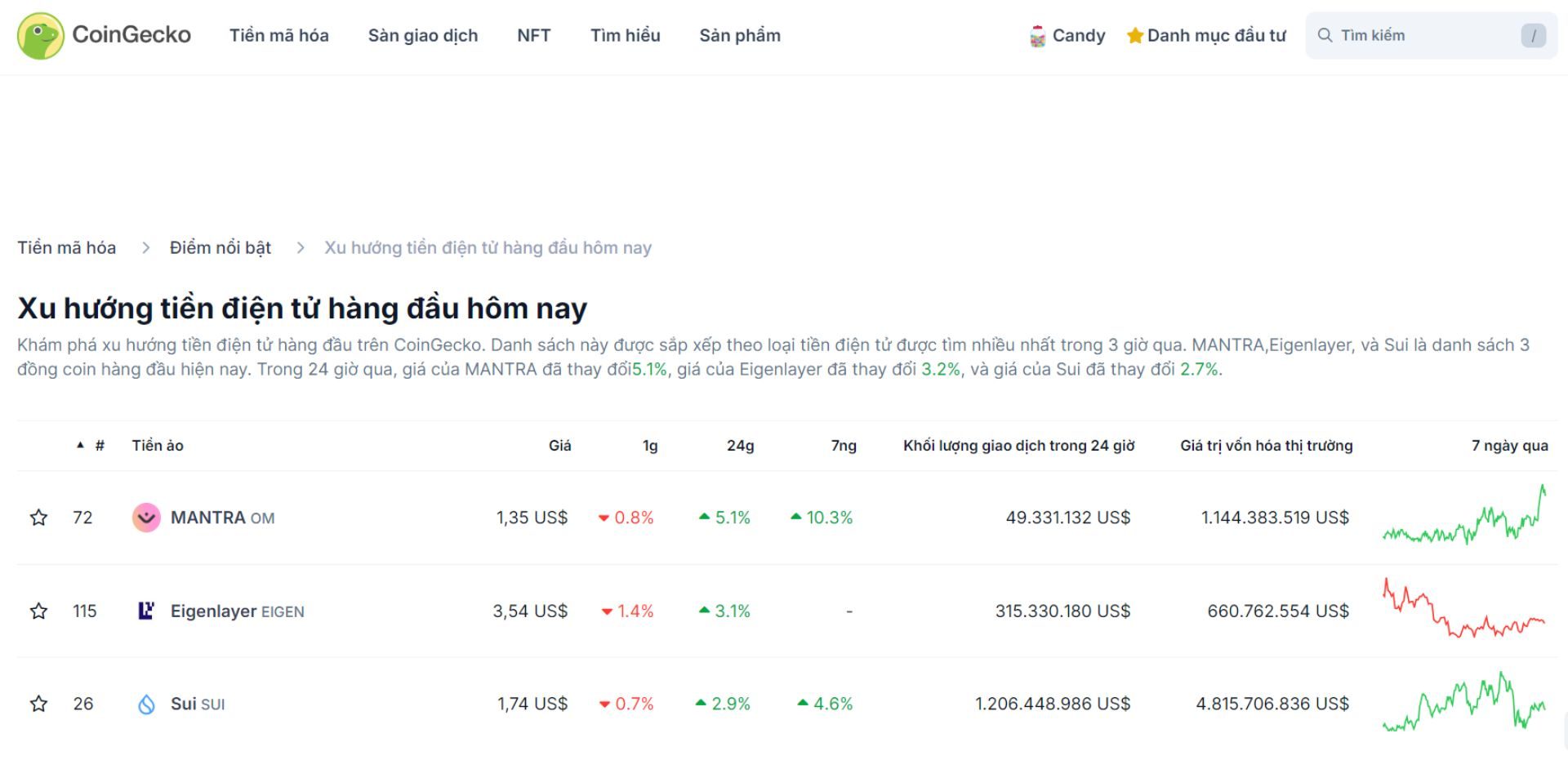Open breadcrumb link Điểm nổi bật
The image size is (1568, 760).
pos(219,247)
